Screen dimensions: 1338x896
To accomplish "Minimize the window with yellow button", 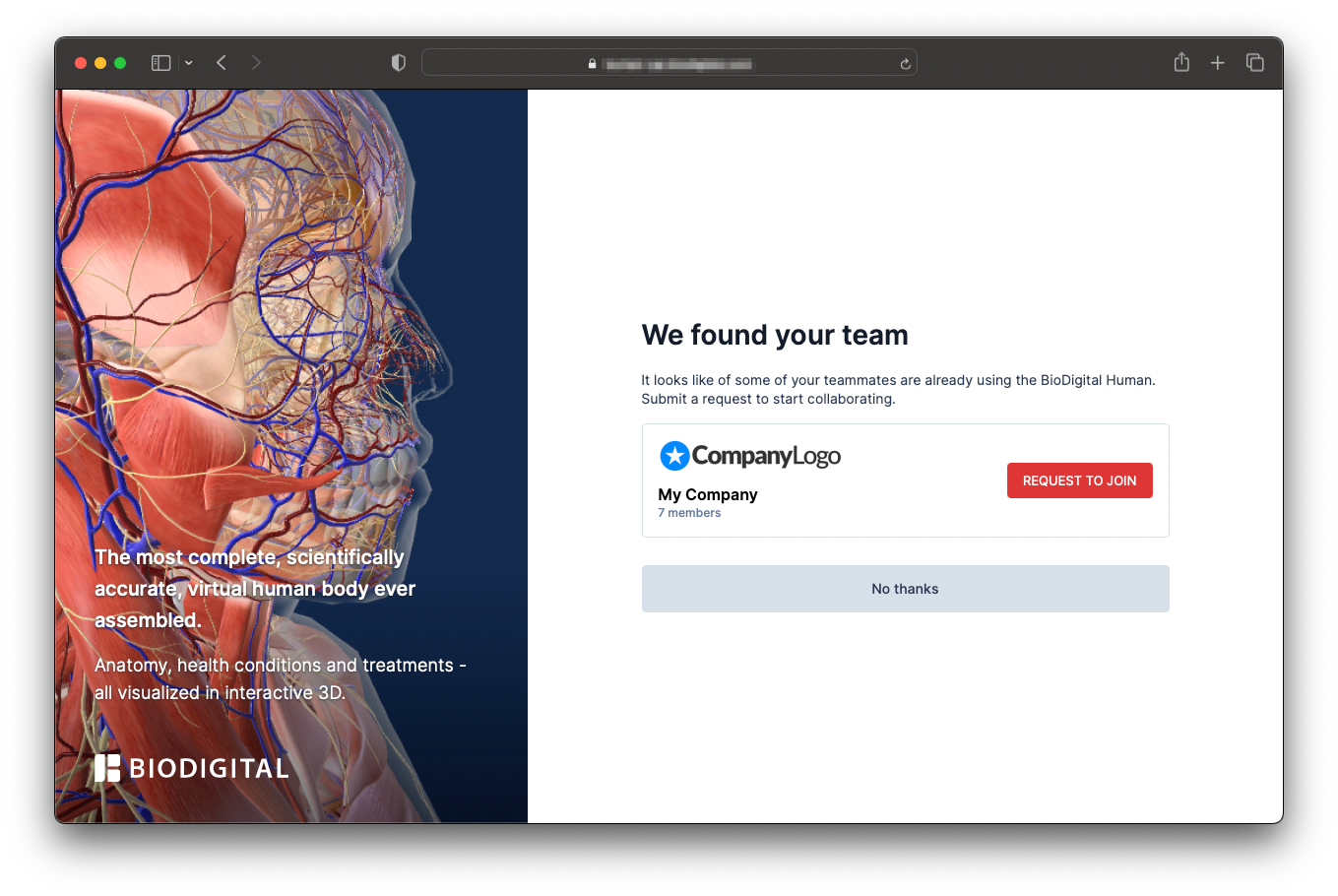I will coord(100,63).
